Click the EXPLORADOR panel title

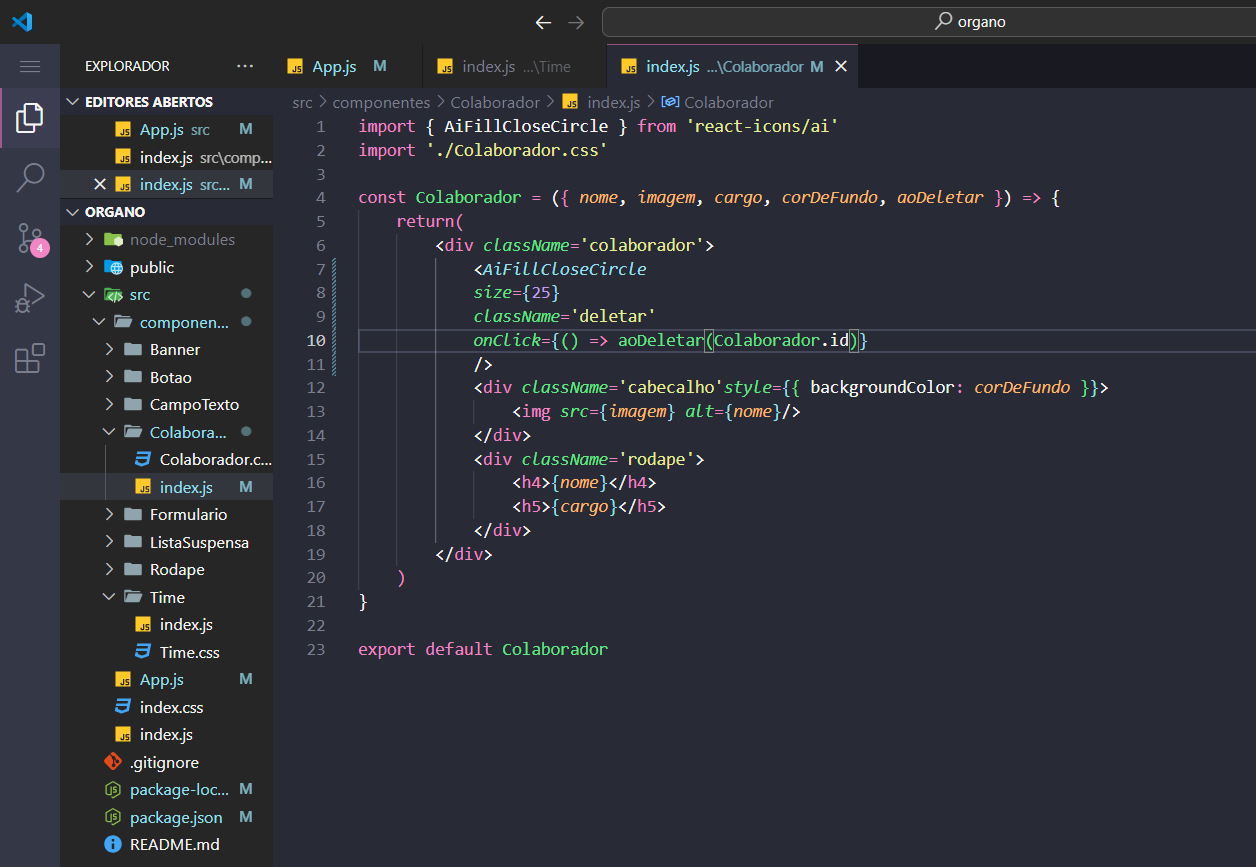pyautogui.click(x=127, y=66)
